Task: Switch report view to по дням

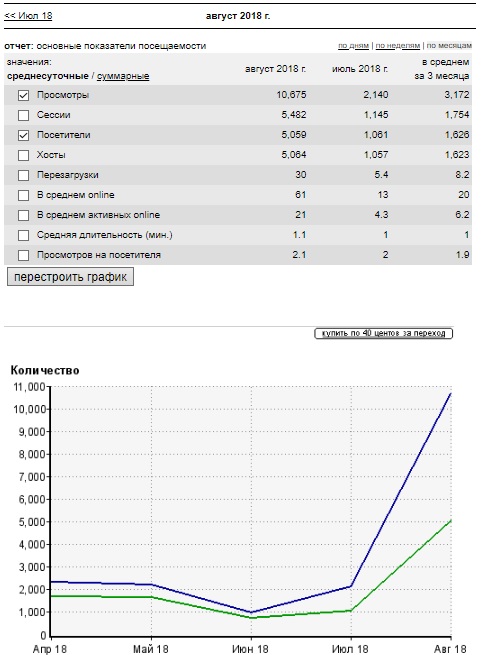Action: [x=353, y=46]
